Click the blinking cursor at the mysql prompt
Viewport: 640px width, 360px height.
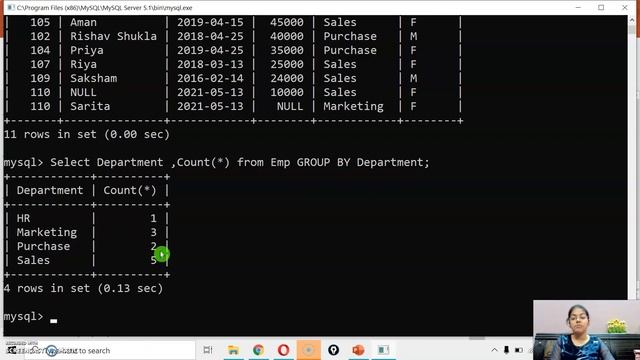point(53,321)
